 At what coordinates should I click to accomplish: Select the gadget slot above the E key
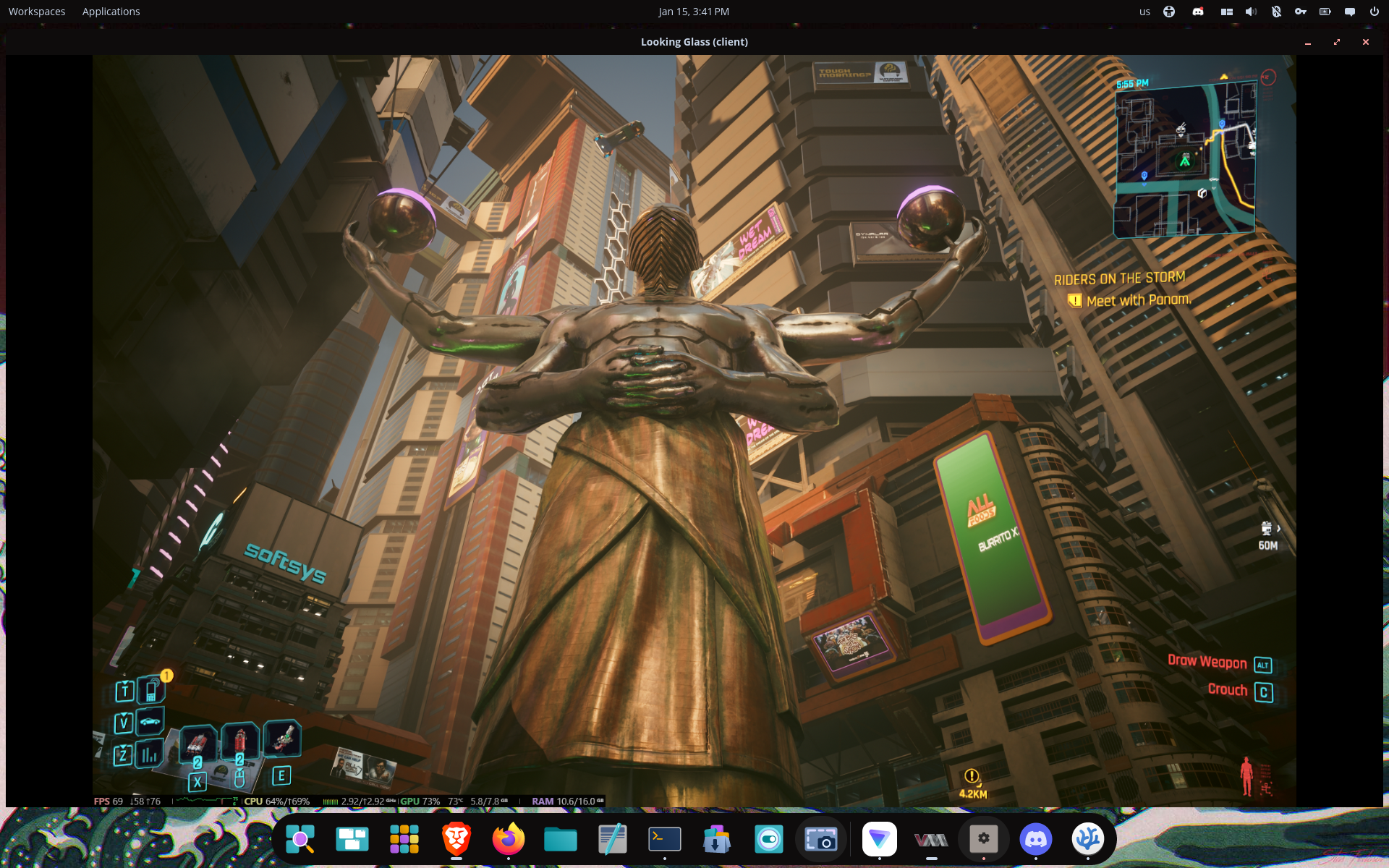(282, 739)
